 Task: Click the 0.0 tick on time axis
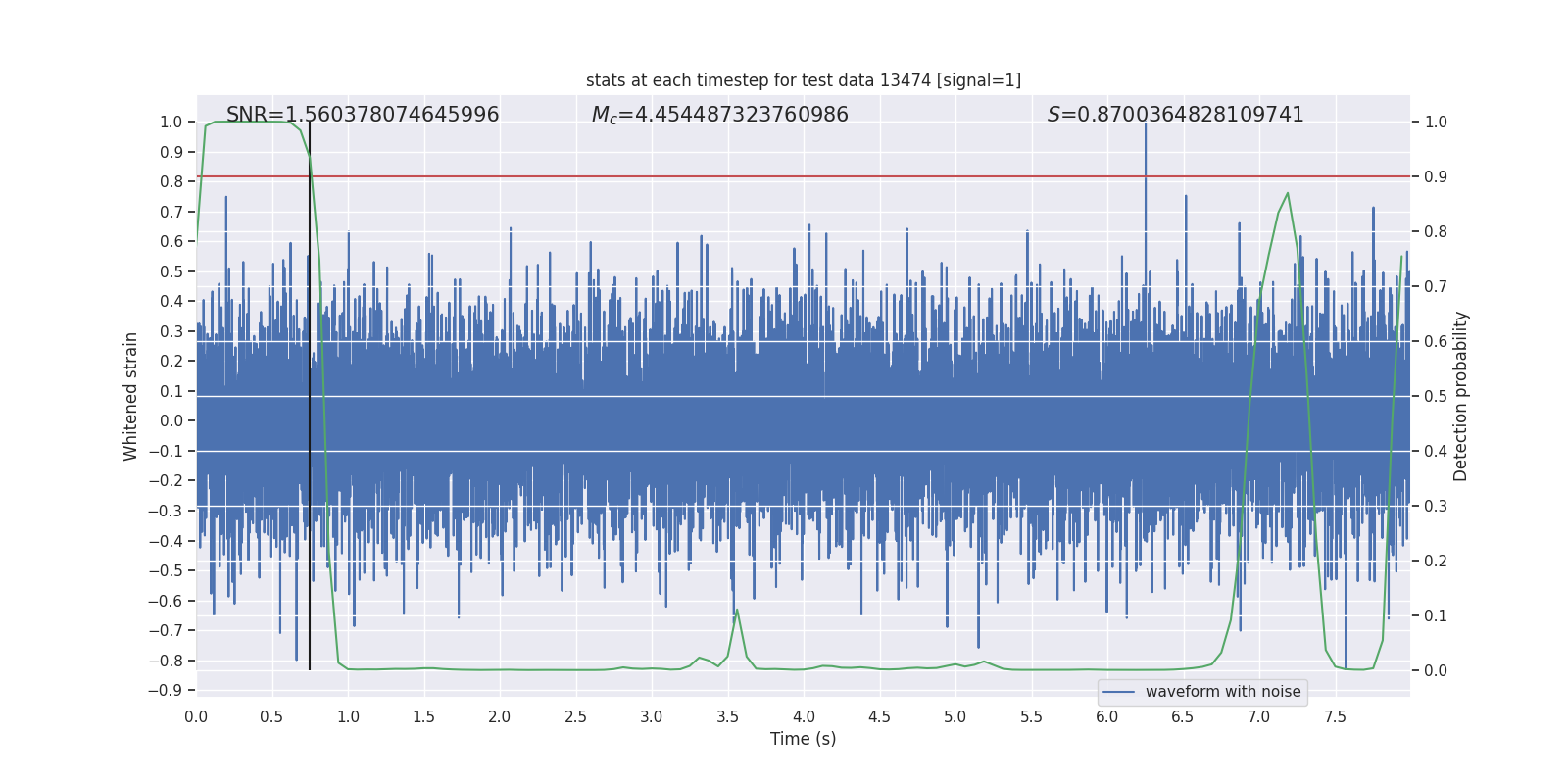(197, 717)
